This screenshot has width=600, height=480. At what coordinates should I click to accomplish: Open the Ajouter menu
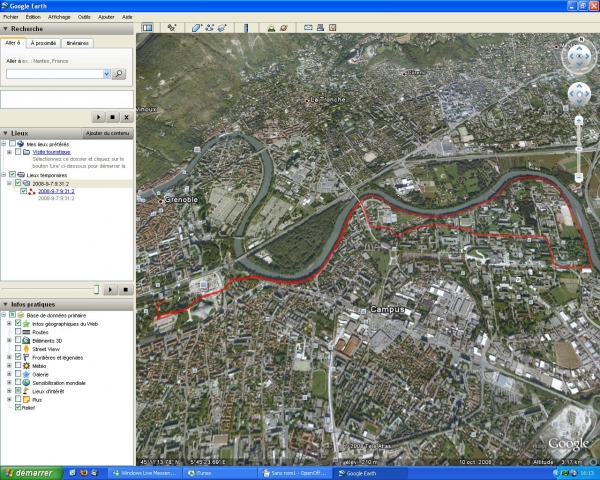pos(106,17)
